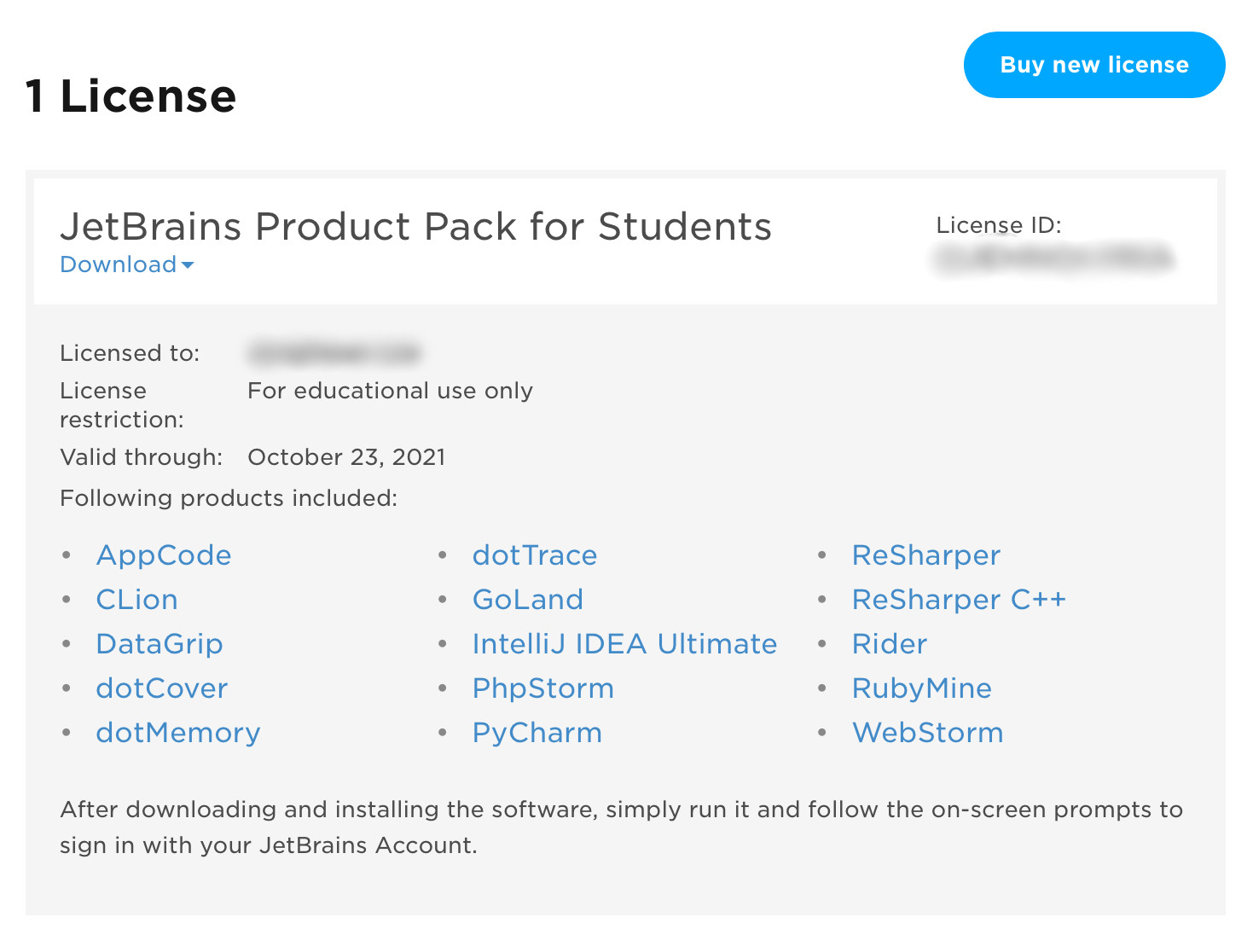Select RubyMine from the products
Screen dimensions: 1253x952
point(922,688)
